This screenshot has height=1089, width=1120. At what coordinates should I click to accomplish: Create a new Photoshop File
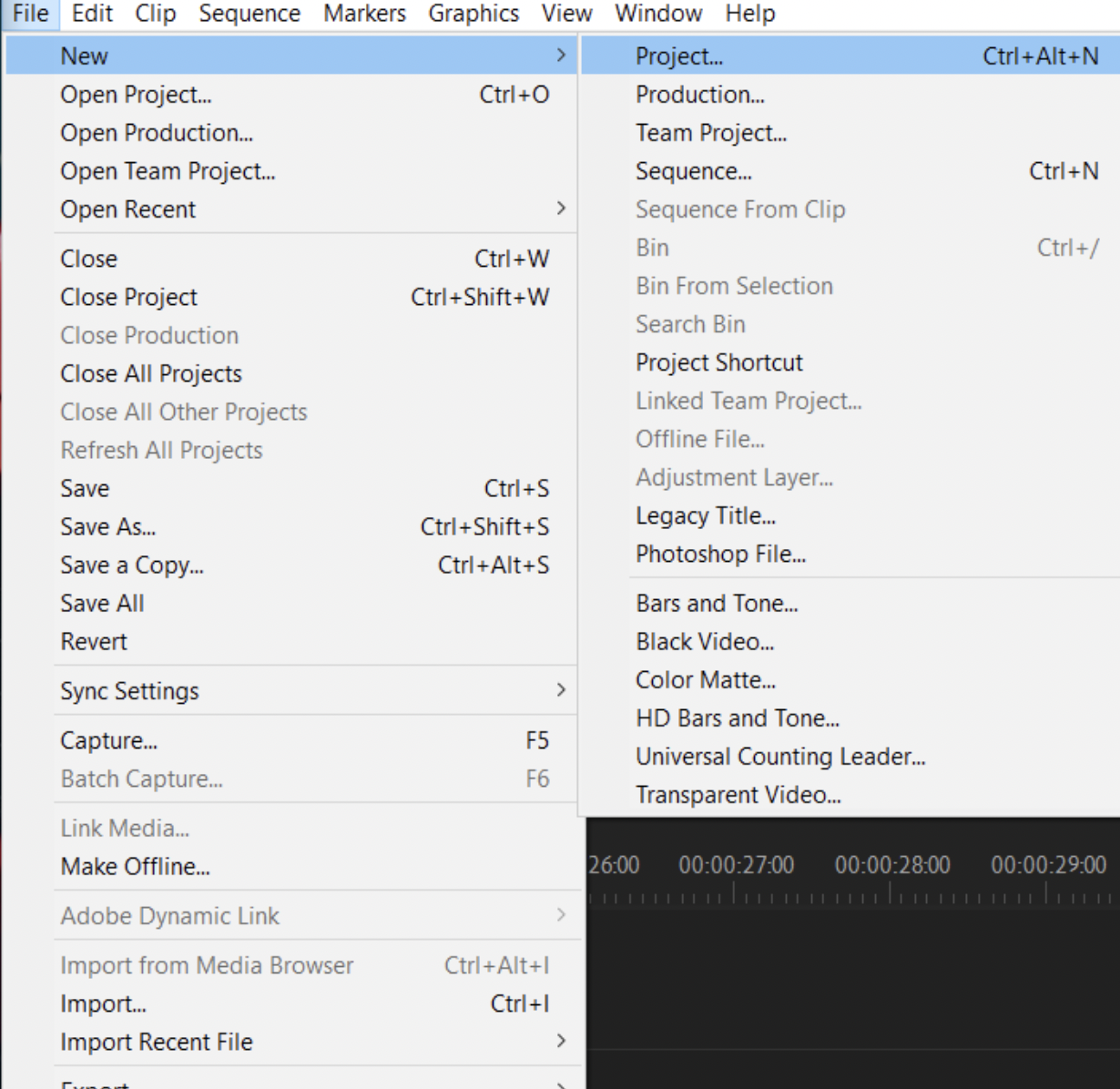850,554
